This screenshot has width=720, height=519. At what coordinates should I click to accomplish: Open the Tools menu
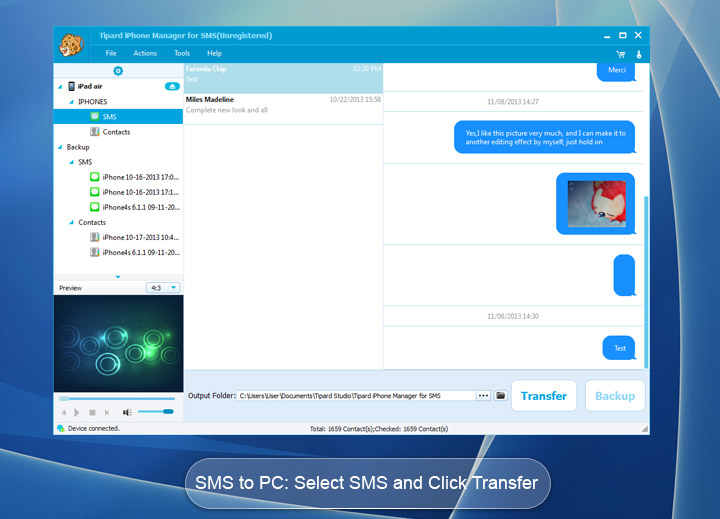pos(182,53)
